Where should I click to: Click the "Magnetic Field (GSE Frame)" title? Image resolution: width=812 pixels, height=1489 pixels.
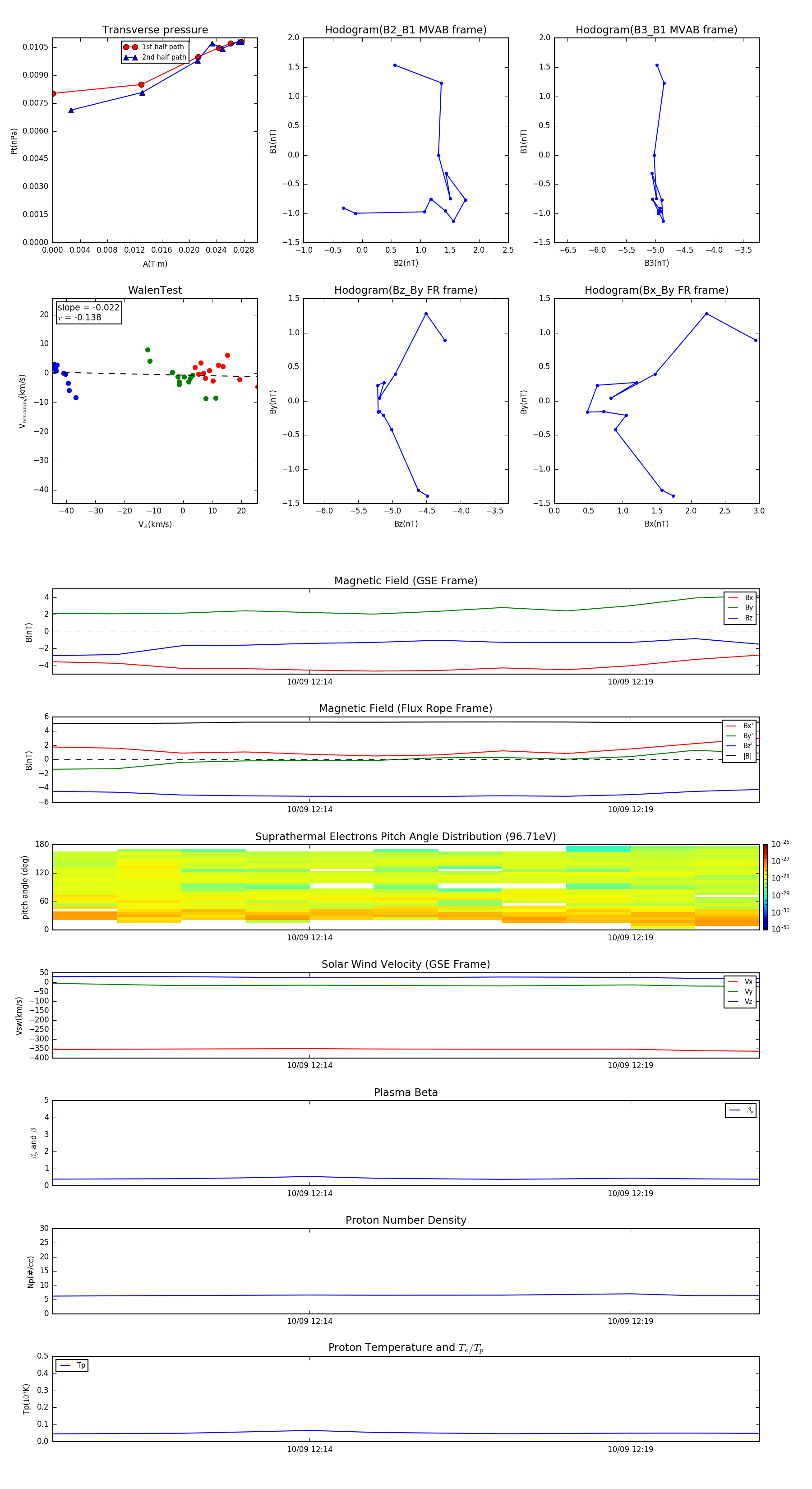pyautogui.click(x=406, y=581)
